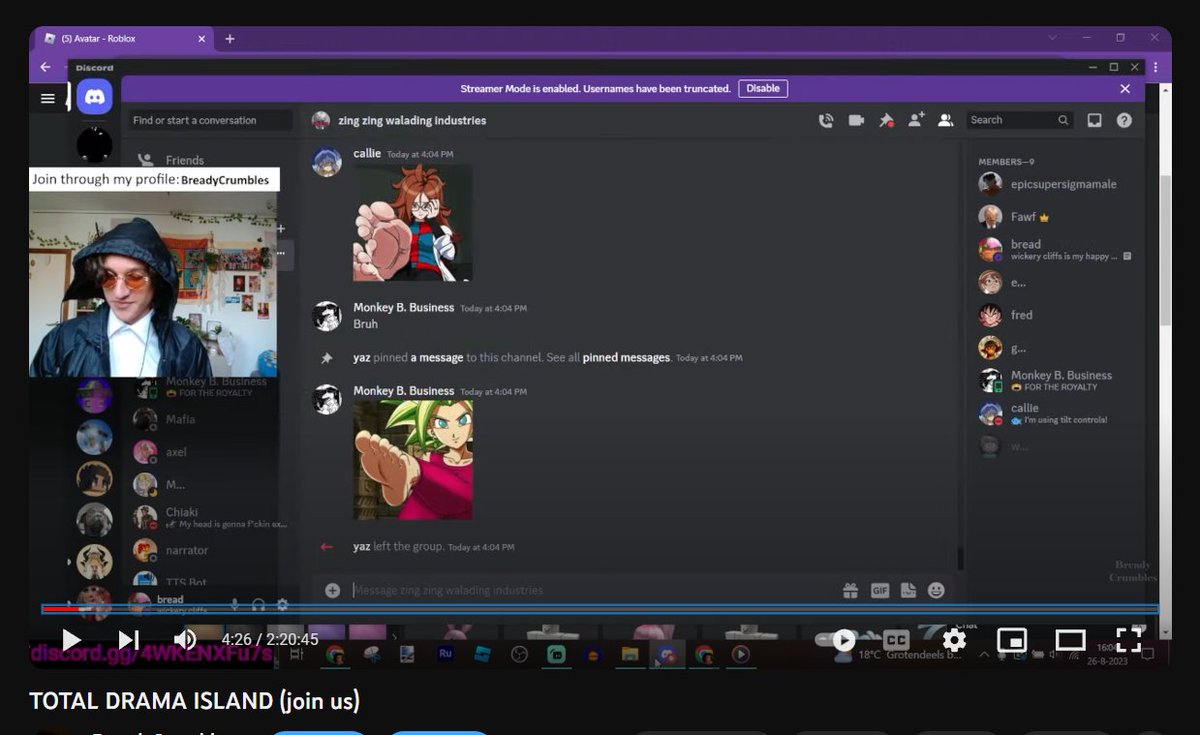Open the Roblox hamburger menu

[x=47, y=98]
